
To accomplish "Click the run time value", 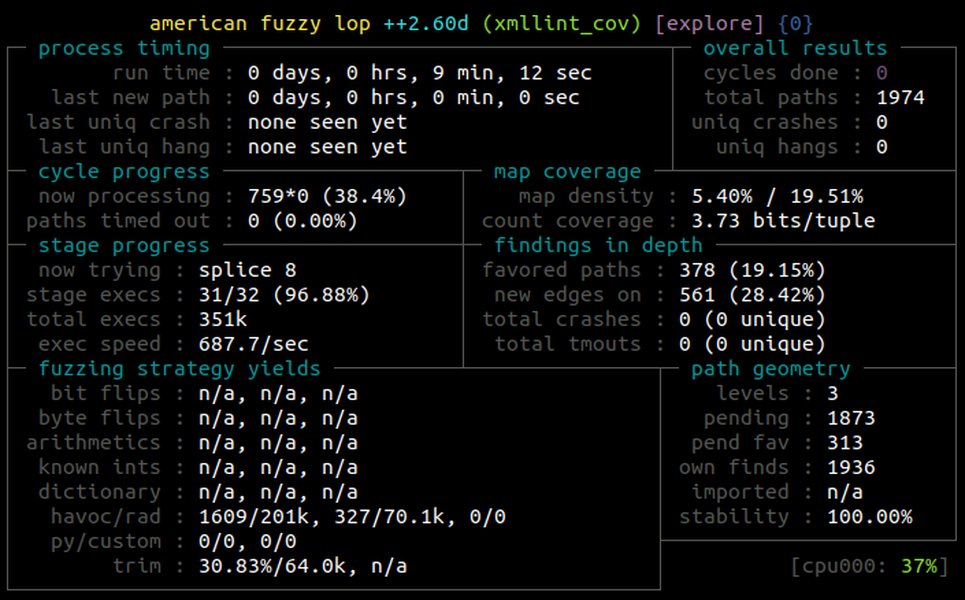I will coord(420,73).
